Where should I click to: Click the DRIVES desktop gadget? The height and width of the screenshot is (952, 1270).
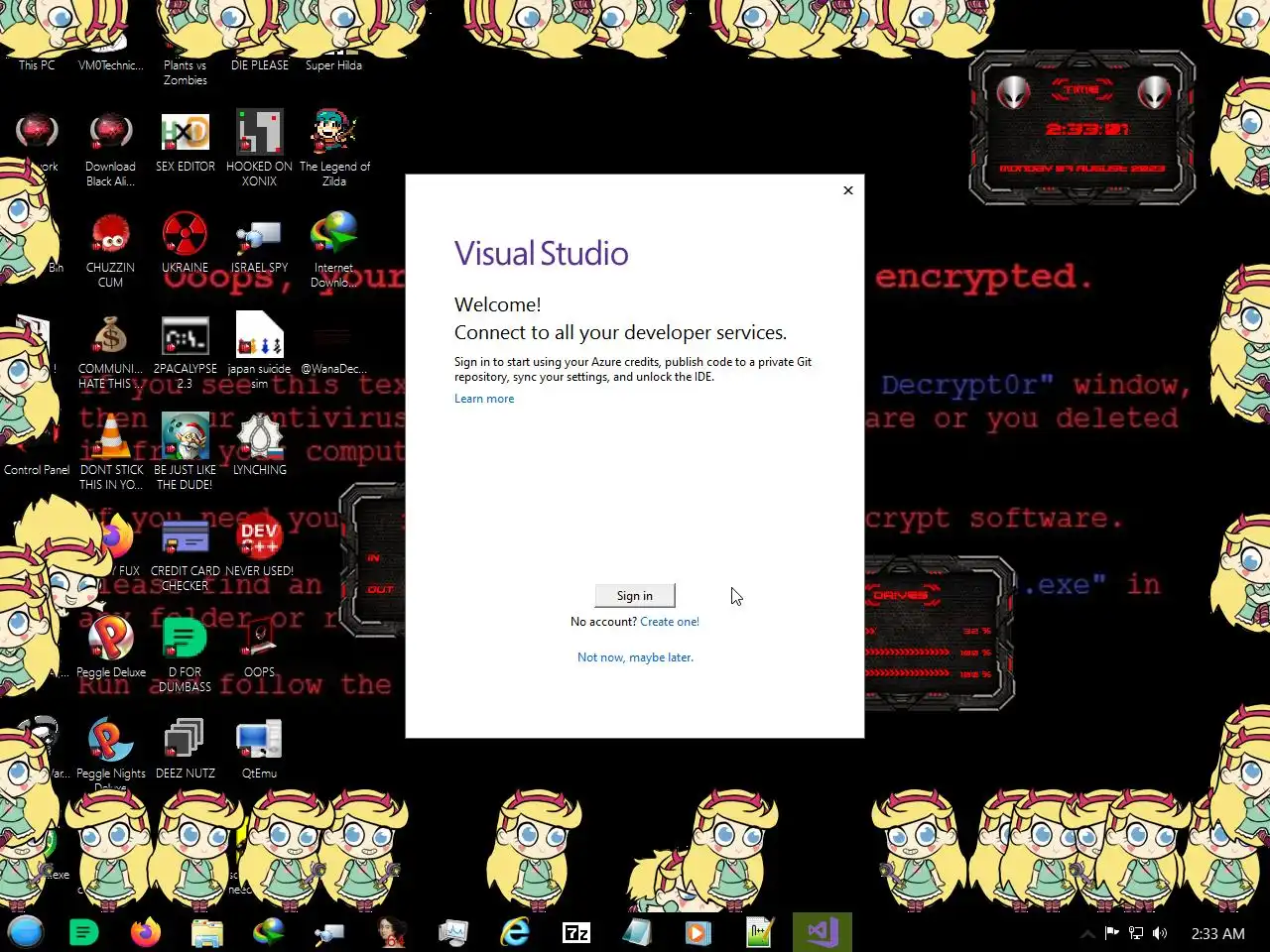point(939,632)
